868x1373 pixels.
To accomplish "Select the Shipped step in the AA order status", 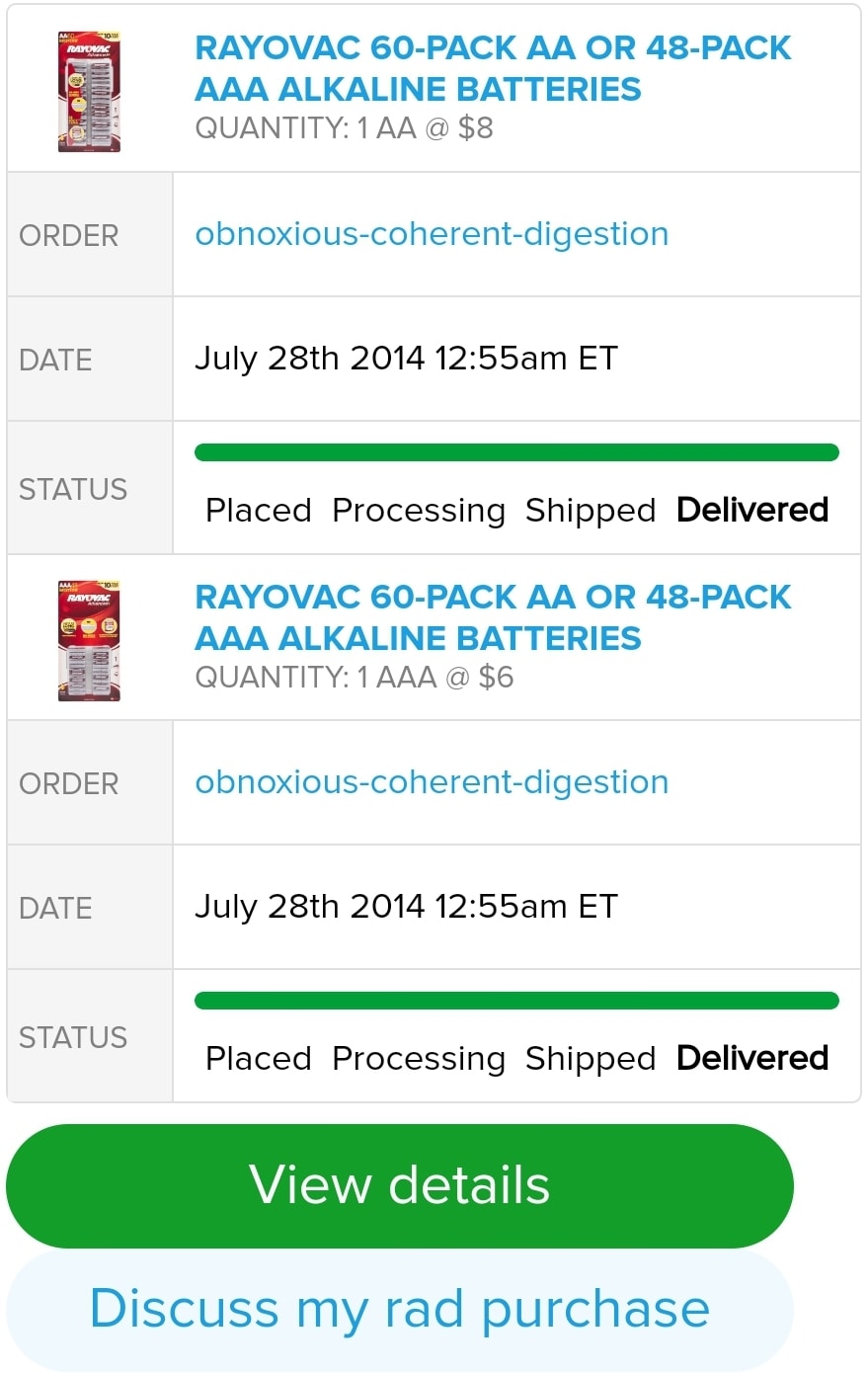I will pyautogui.click(x=590, y=511).
